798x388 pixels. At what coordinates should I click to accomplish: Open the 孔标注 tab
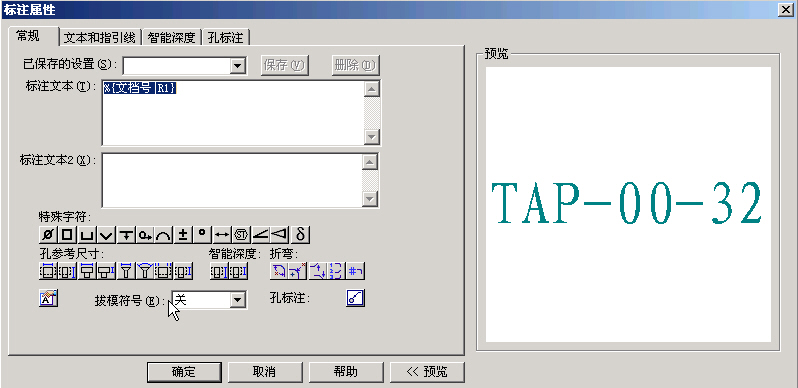pos(225,37)
